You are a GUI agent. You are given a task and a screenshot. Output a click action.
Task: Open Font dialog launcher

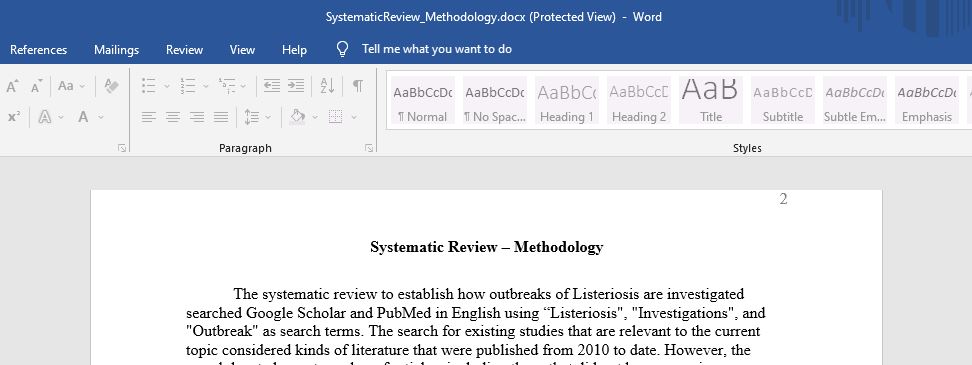122,148
